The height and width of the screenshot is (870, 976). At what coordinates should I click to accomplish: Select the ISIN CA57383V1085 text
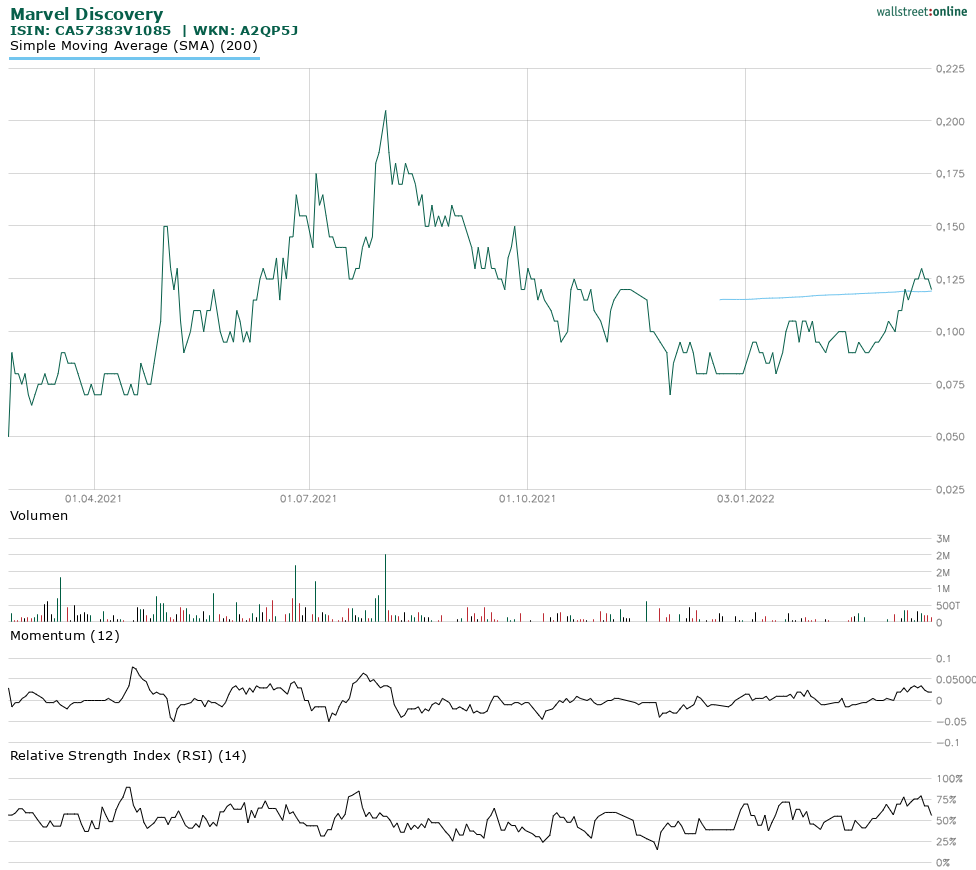(x=90, y=30)
